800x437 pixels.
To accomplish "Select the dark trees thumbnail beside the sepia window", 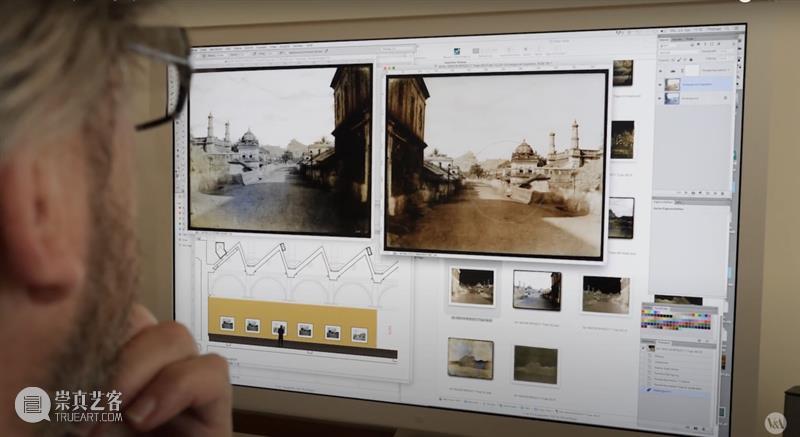I will click(622, 140).
